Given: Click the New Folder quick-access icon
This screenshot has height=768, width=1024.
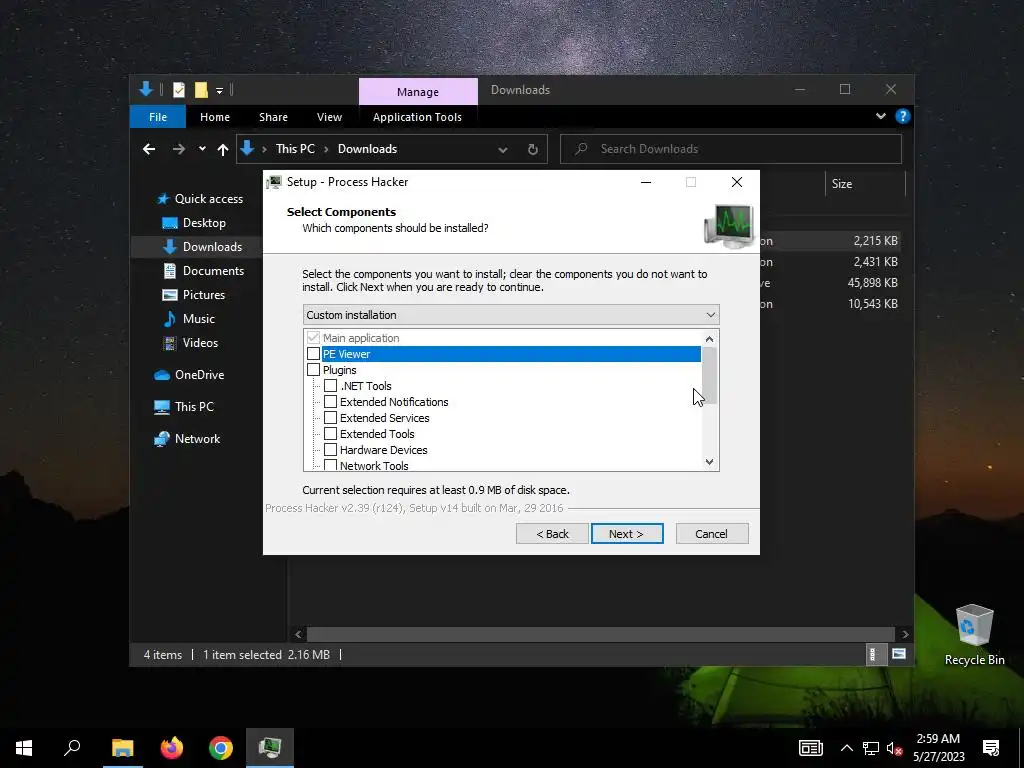Looking at the screenshot, I should point(201,90).
